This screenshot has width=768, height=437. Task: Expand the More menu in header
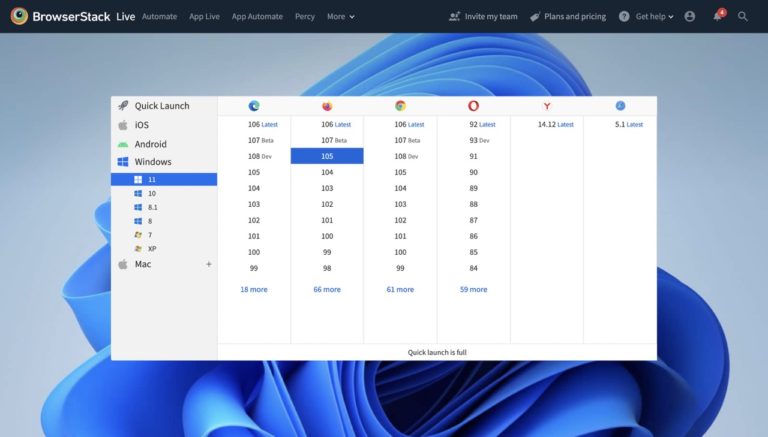click(x=340, y=17)
